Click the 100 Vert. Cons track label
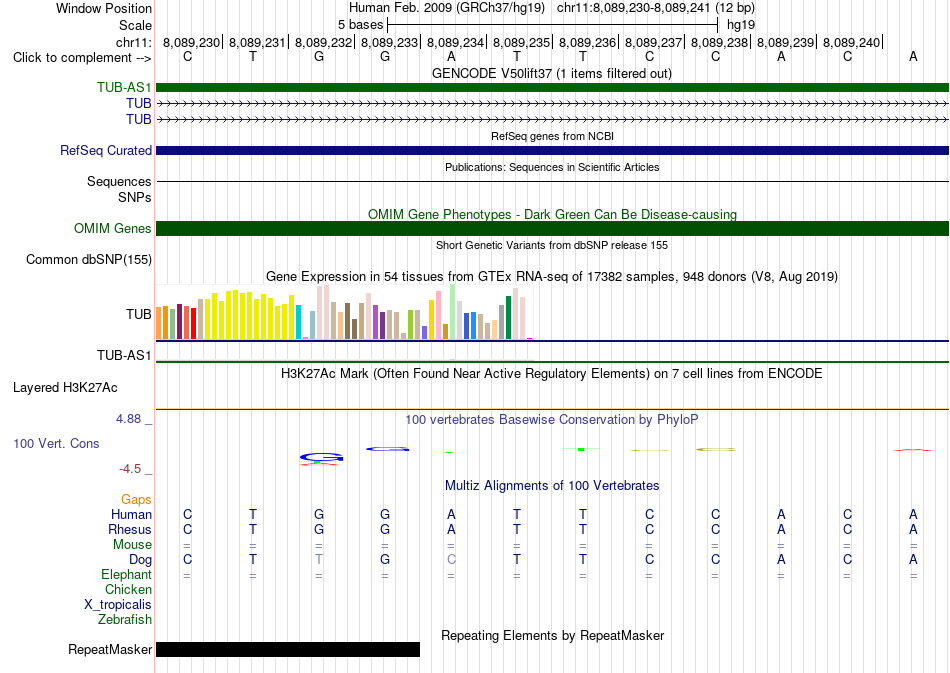950x673 pixels. pyautogui.click(x=56, y=443)
